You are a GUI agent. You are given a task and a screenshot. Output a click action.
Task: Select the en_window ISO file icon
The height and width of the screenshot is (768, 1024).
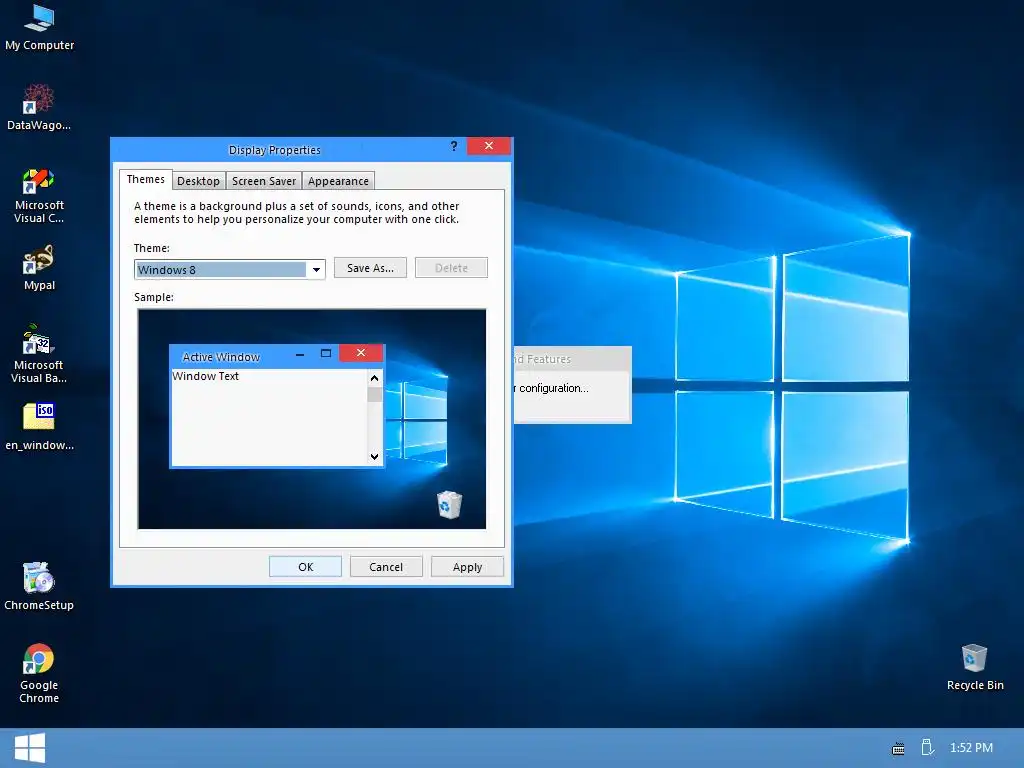(39, 427)
